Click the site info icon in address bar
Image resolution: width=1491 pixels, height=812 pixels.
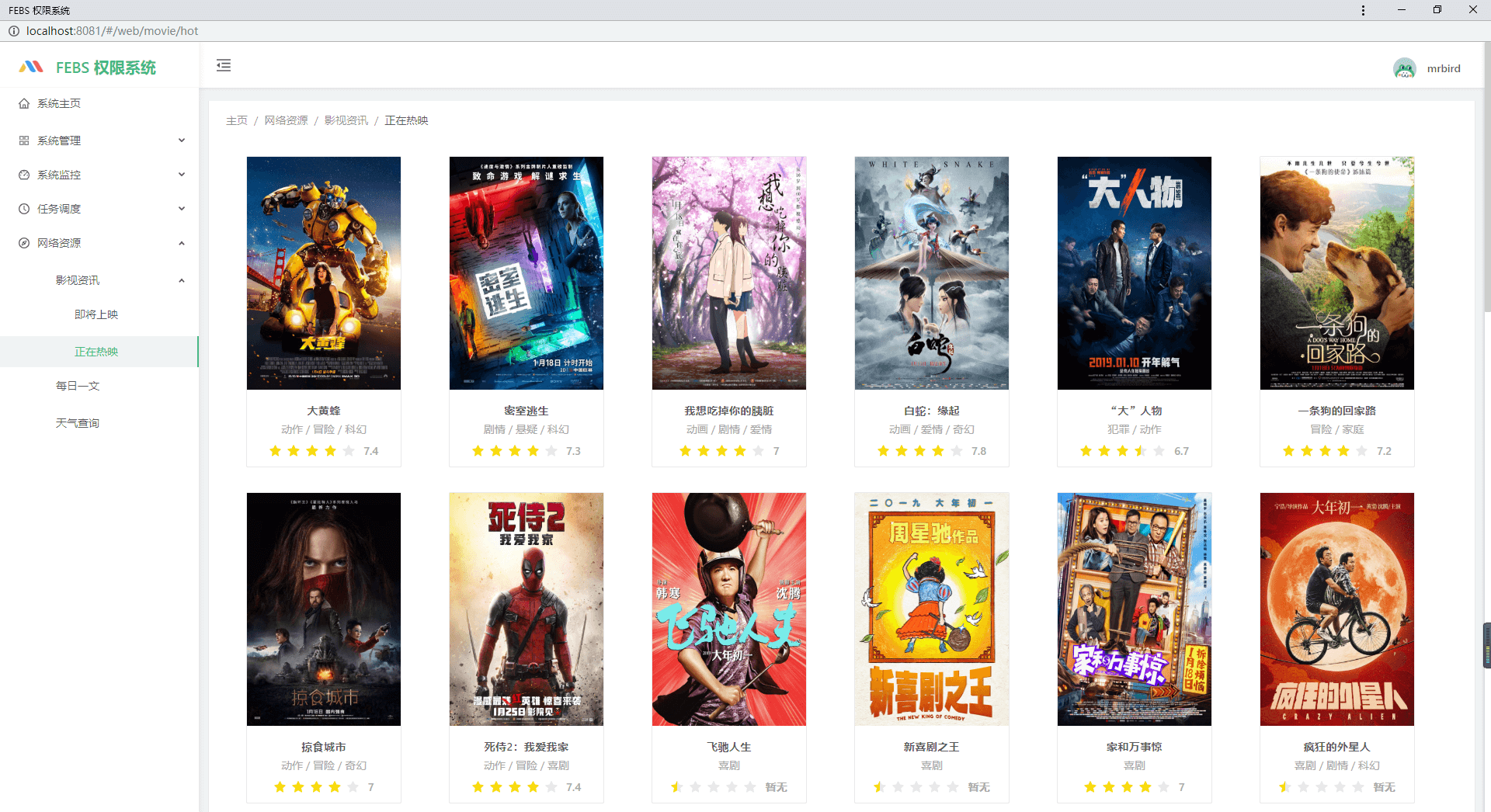[x=13, y=31]
